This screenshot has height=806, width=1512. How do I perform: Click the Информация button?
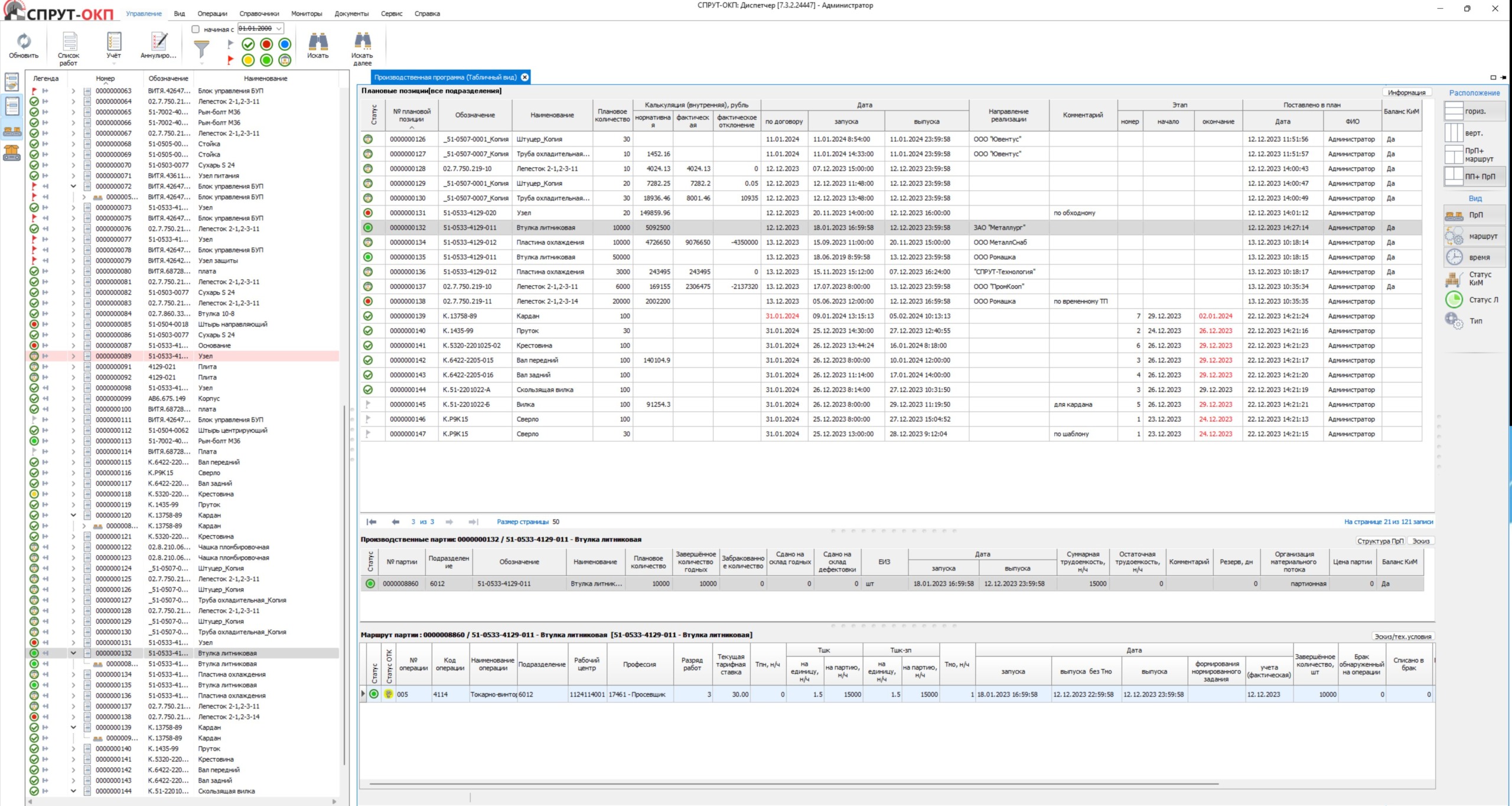(1406, 93)
